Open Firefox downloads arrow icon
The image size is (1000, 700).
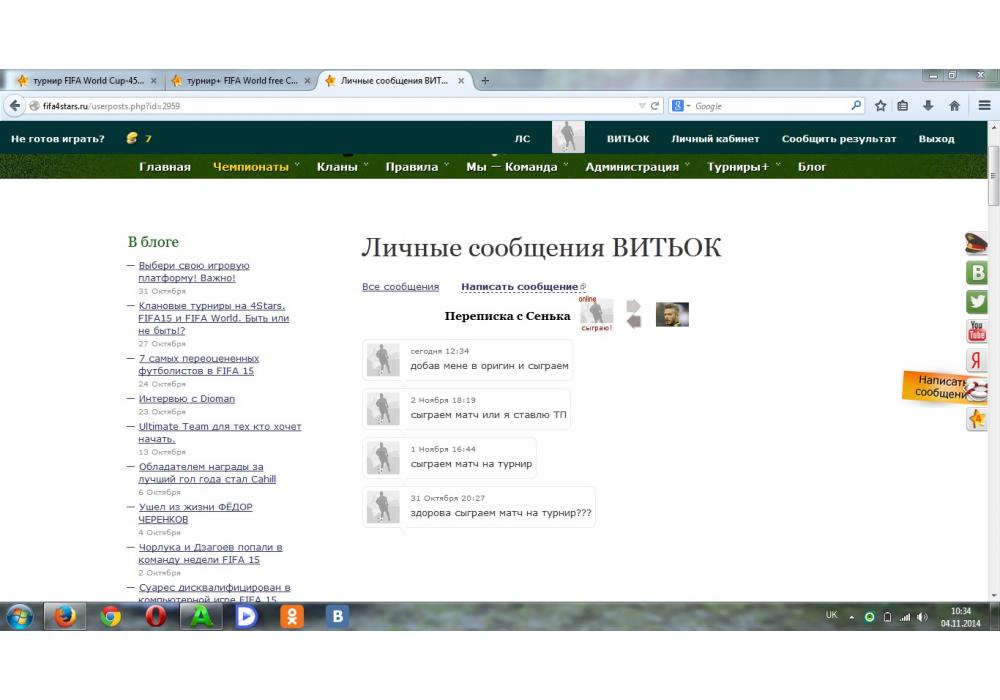tap(928, 106)
